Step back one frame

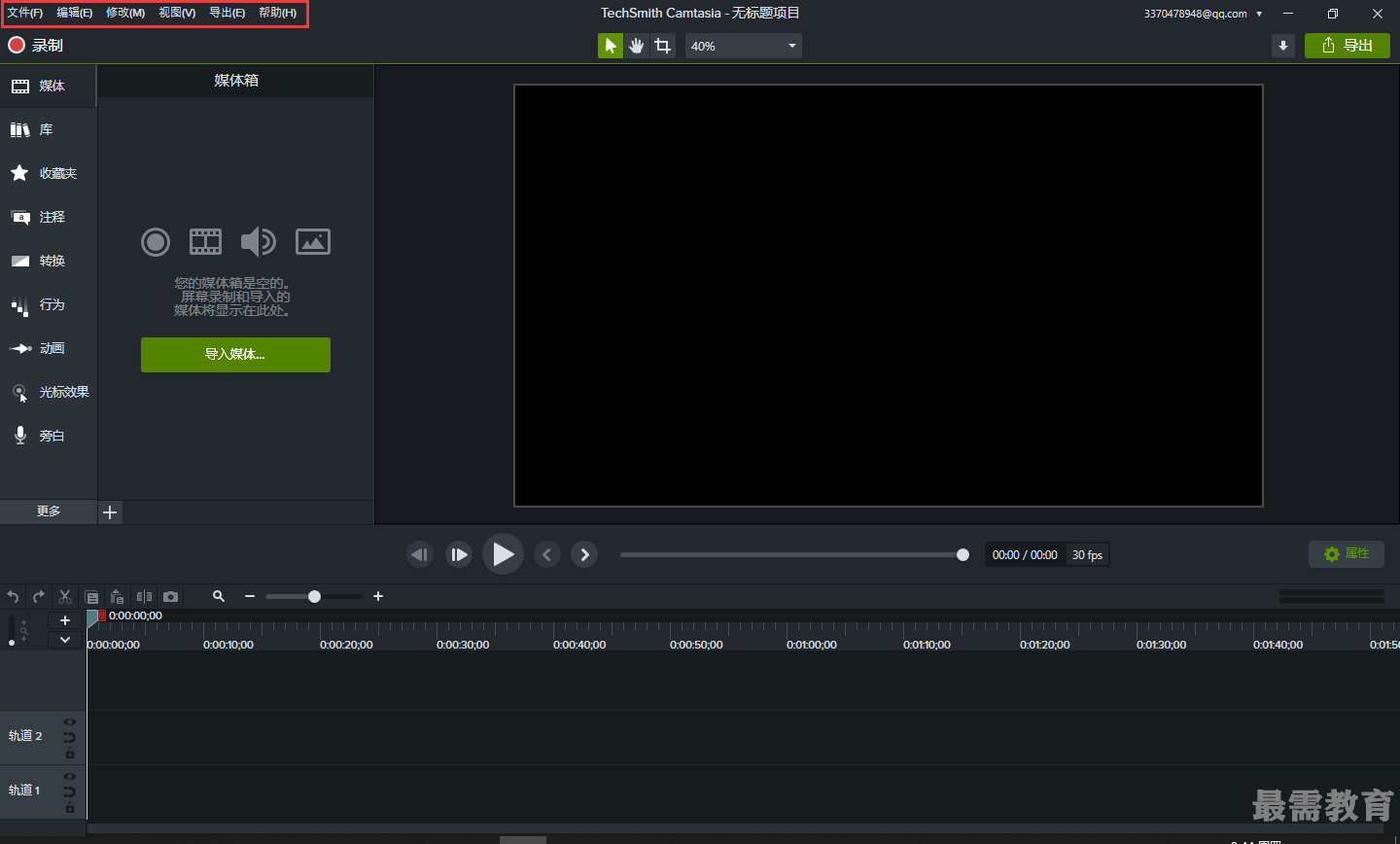420,554
